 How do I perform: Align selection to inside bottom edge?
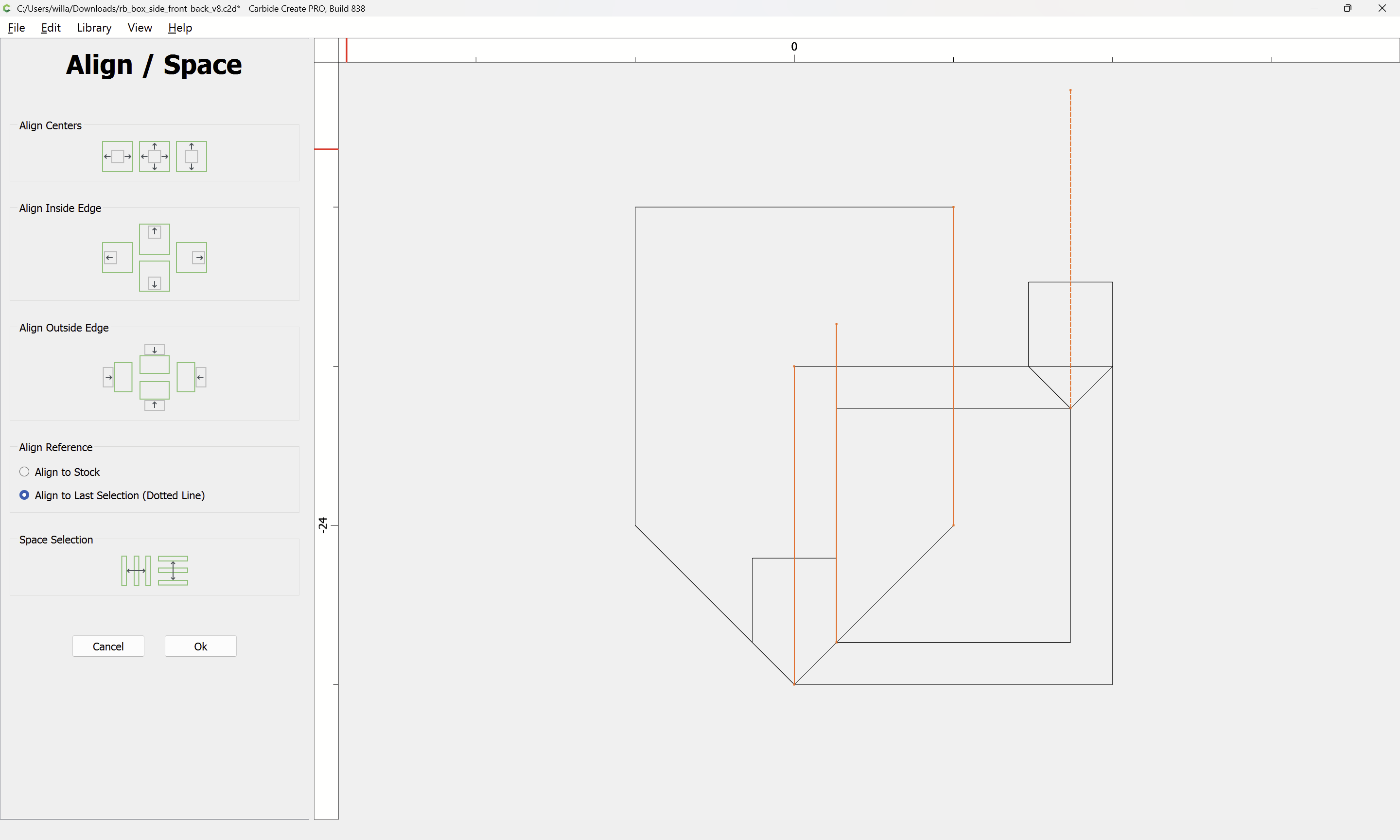(155, 276)
